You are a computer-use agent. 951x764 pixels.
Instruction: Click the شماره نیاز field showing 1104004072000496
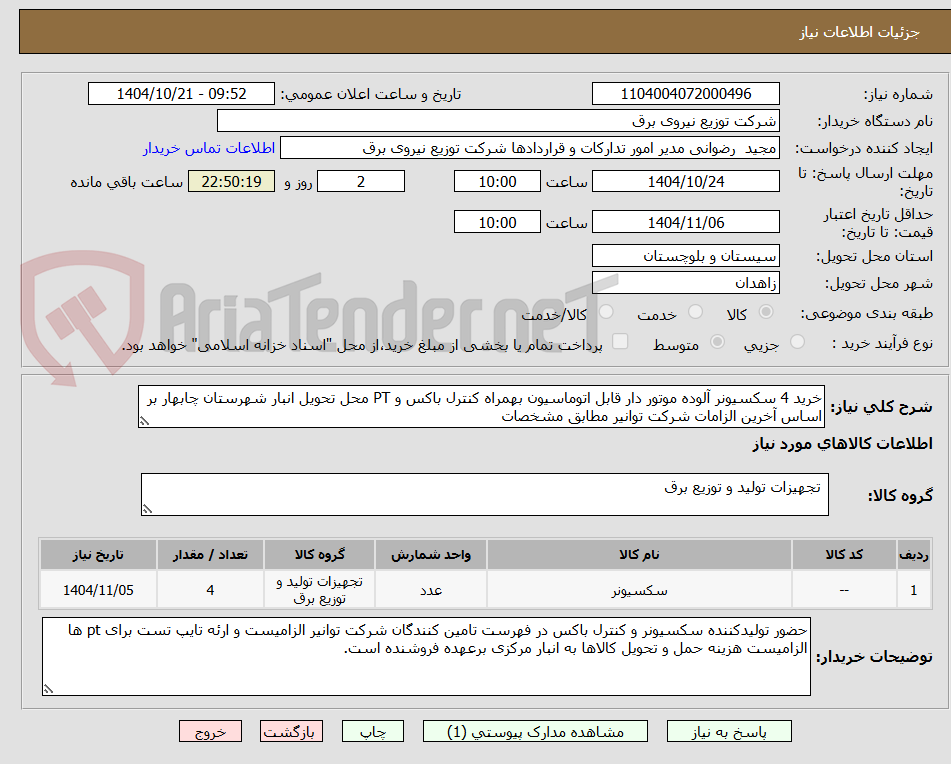pos(686,93)
